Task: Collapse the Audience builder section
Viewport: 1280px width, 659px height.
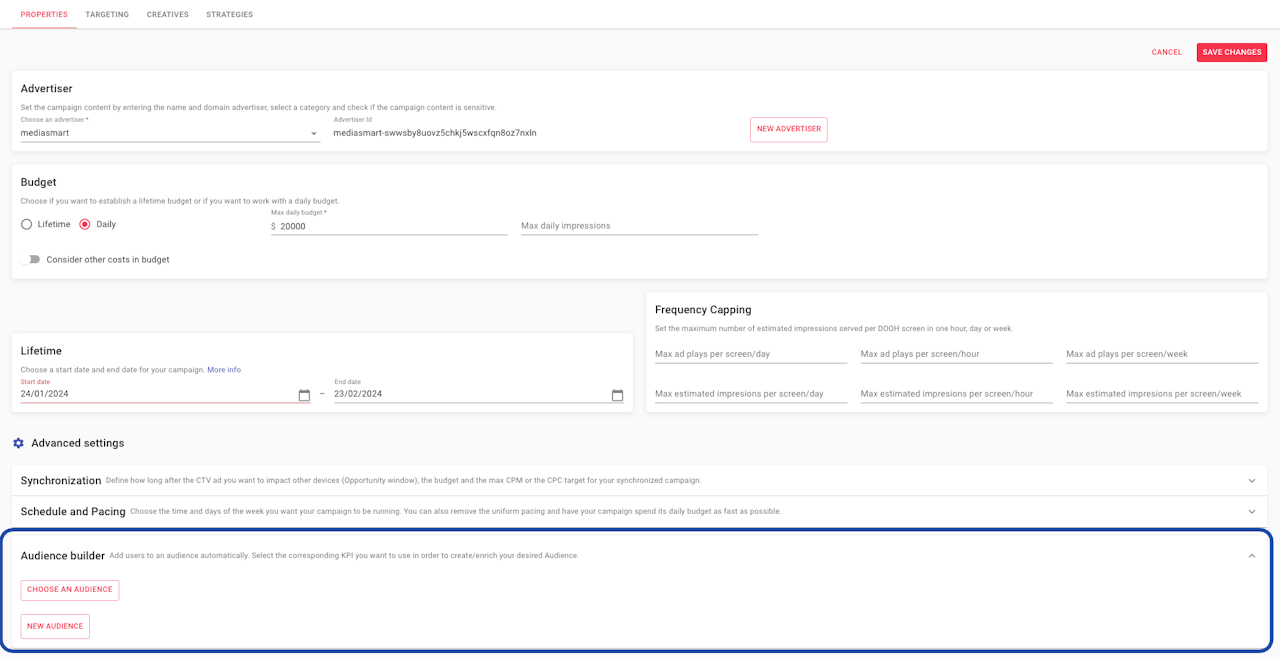Action: (x=1251, y=556)
